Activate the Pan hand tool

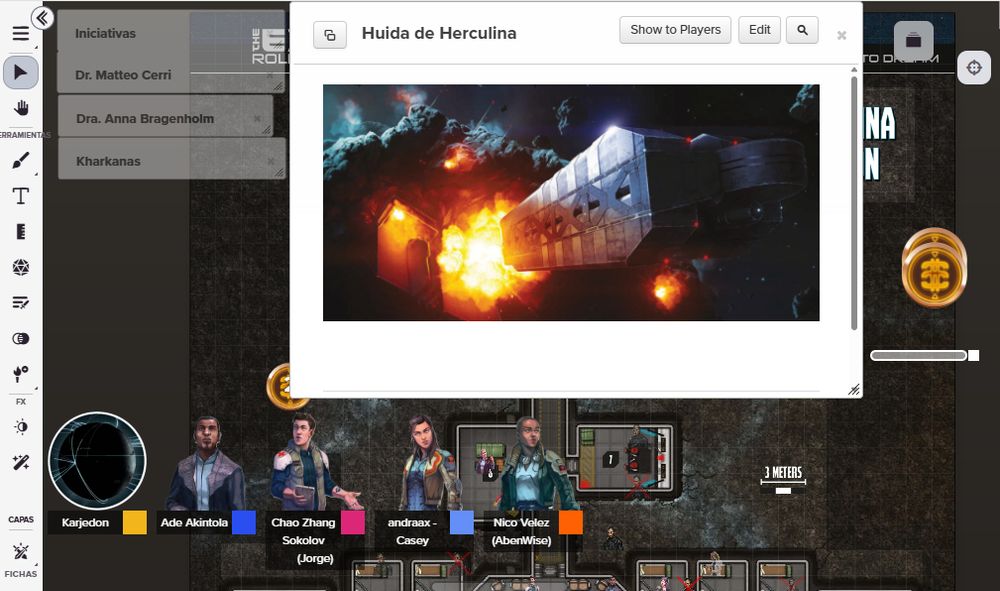point(20,108)
